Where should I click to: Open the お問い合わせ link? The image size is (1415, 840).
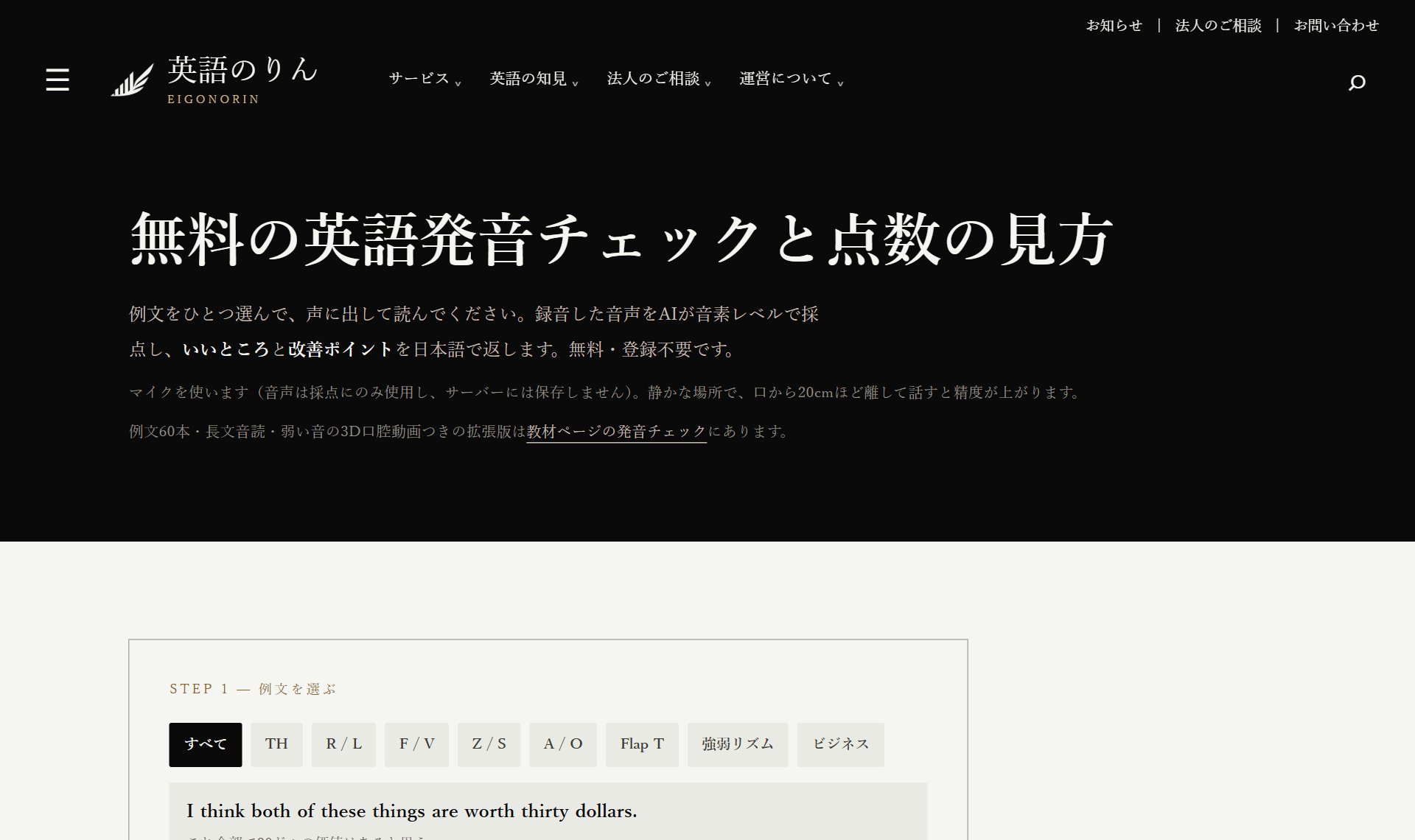pos(1336,26)
